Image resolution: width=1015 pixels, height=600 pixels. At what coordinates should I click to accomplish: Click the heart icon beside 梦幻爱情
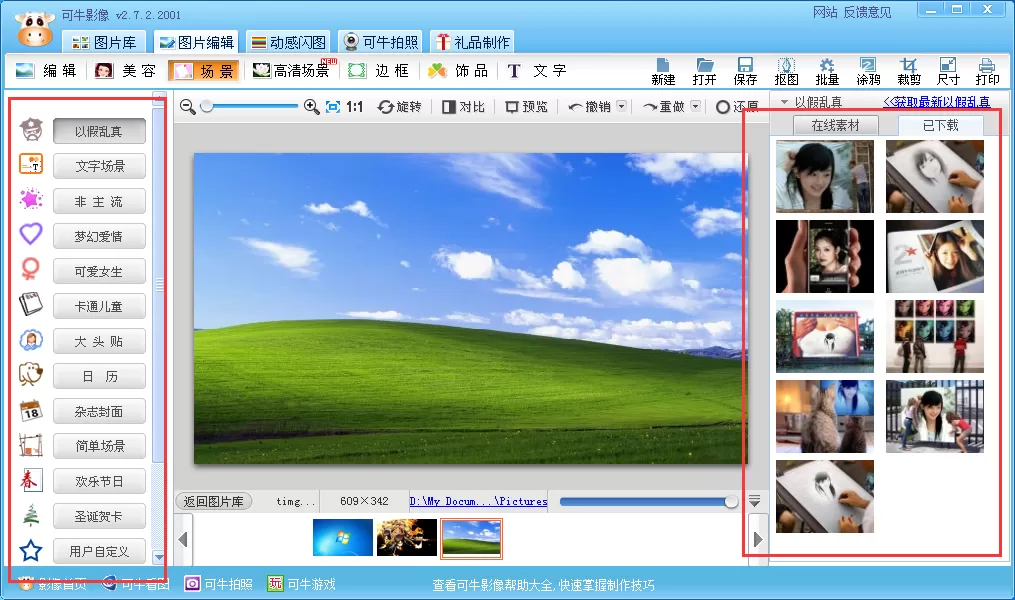click(30, 233)
